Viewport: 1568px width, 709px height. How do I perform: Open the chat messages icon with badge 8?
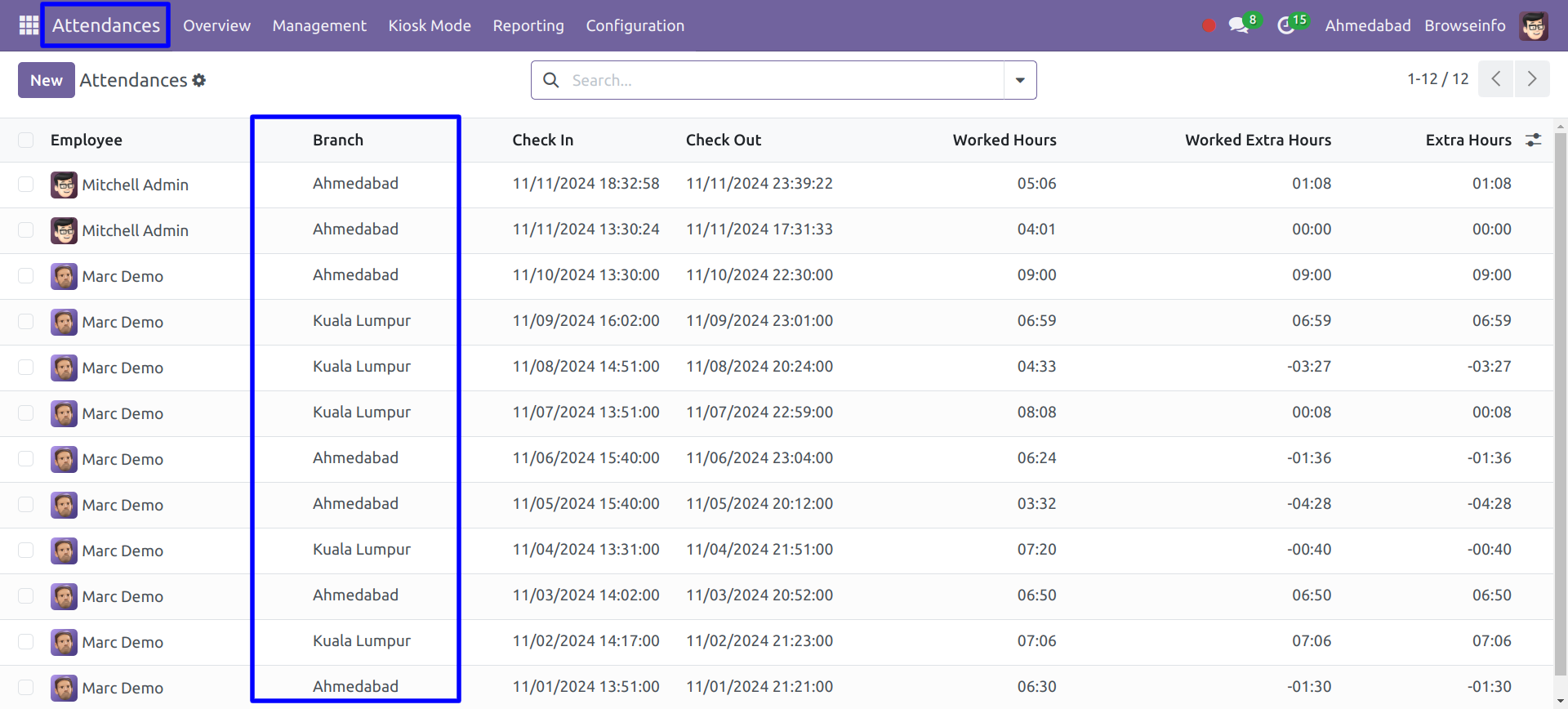pyautogui.click(x=1240, y=25)
